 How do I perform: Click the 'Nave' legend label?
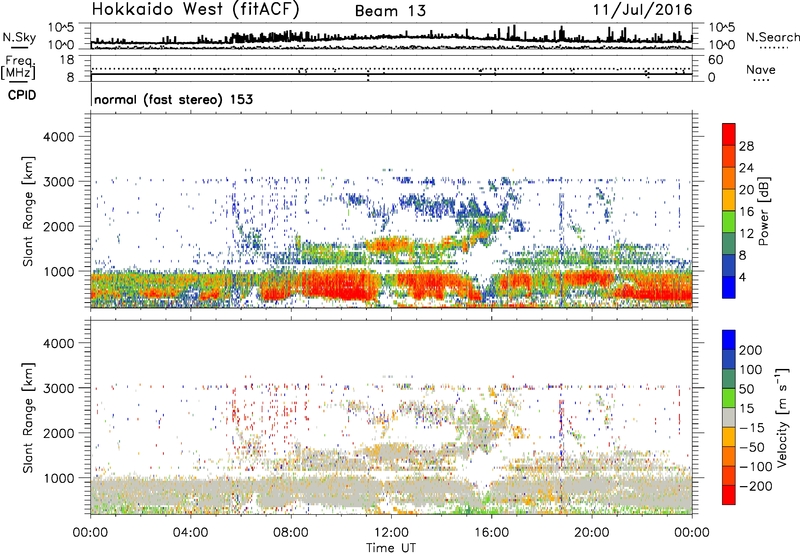(x=761, y=70)
